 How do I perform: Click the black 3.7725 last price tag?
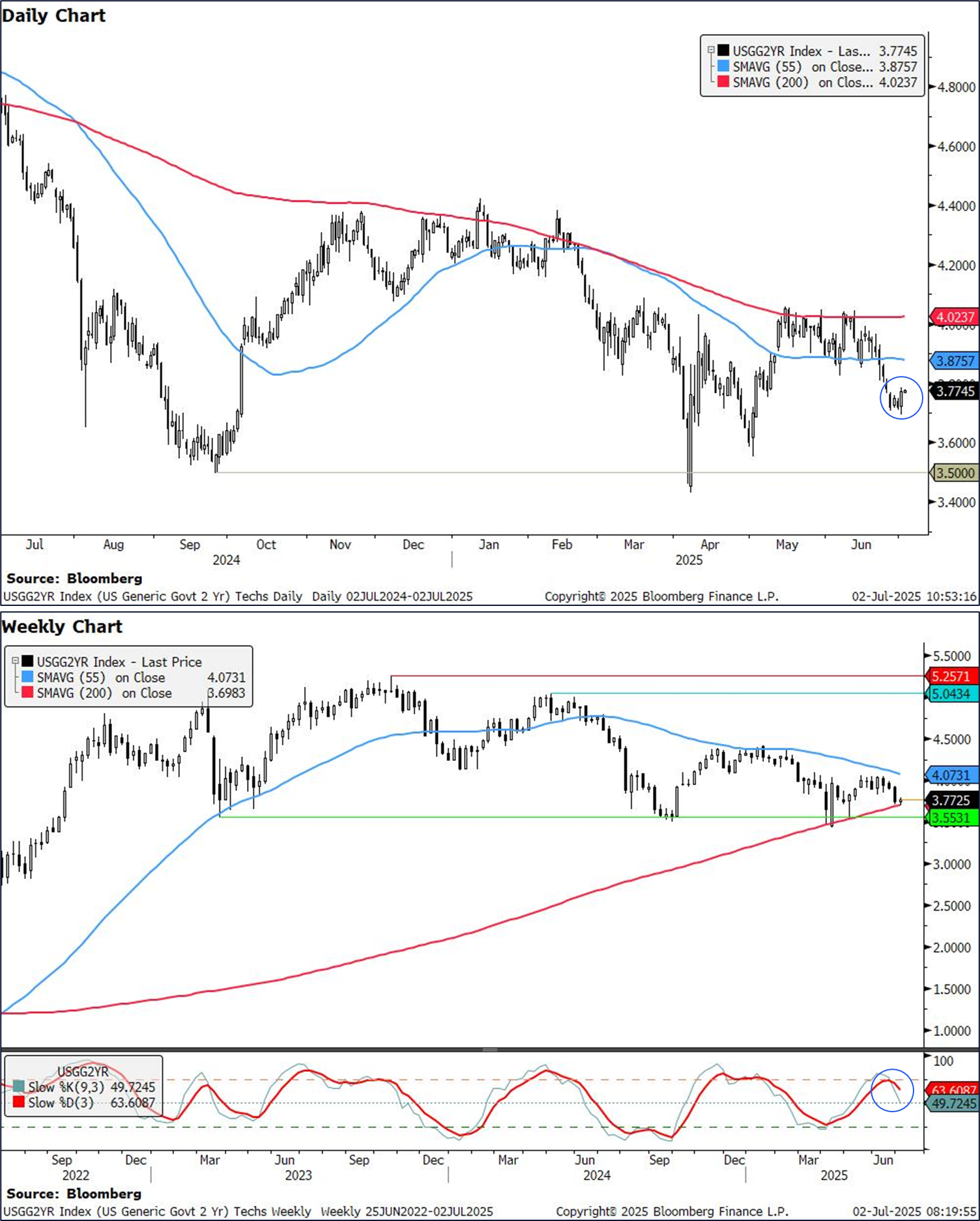(x=951, y=800)
